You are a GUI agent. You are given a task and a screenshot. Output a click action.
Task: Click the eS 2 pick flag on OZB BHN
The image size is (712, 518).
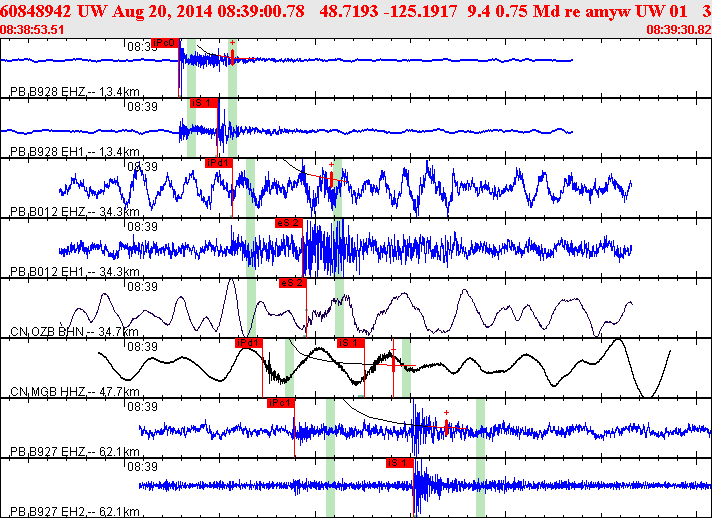point(293,283)
